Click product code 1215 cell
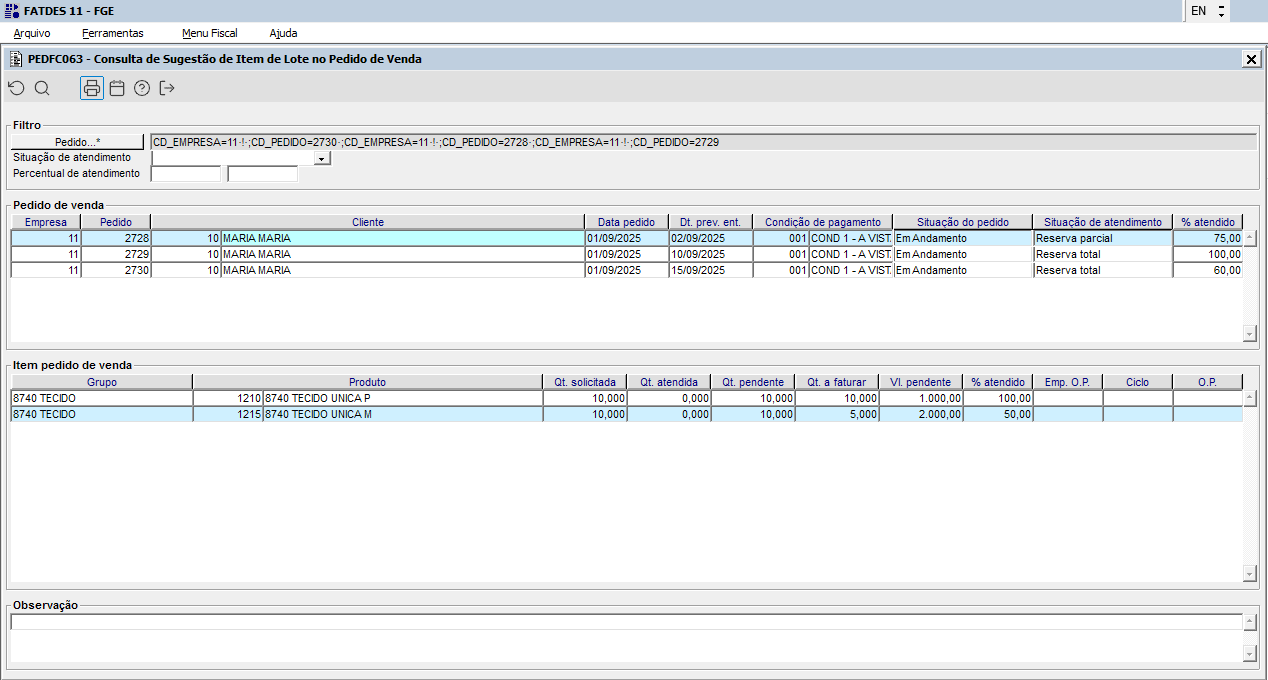 tap(228, 414)
